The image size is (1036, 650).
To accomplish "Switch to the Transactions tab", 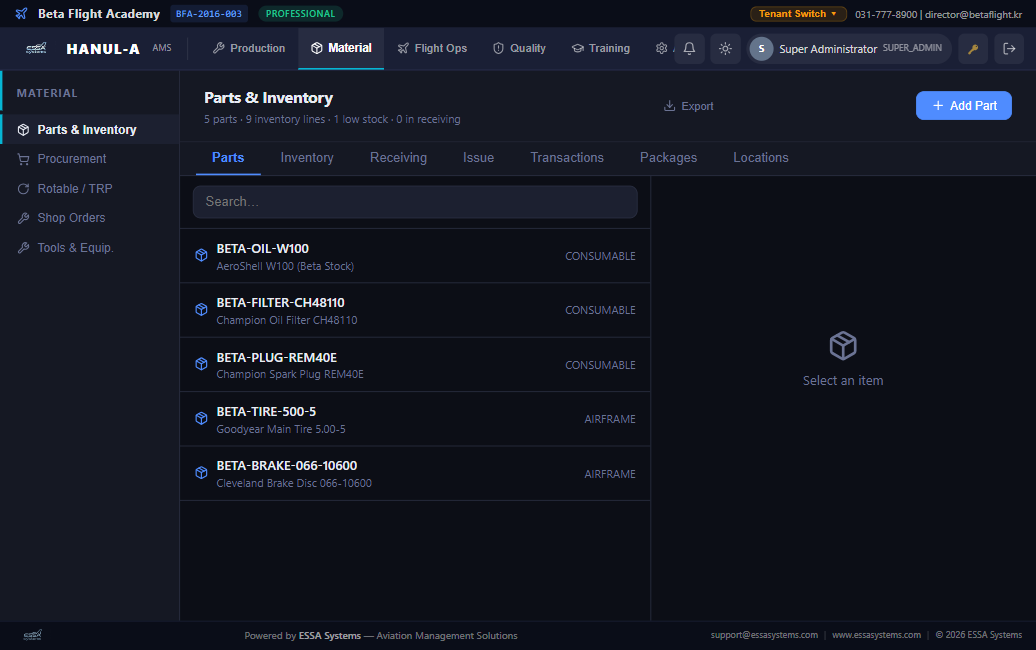I will tap(567, 158).
